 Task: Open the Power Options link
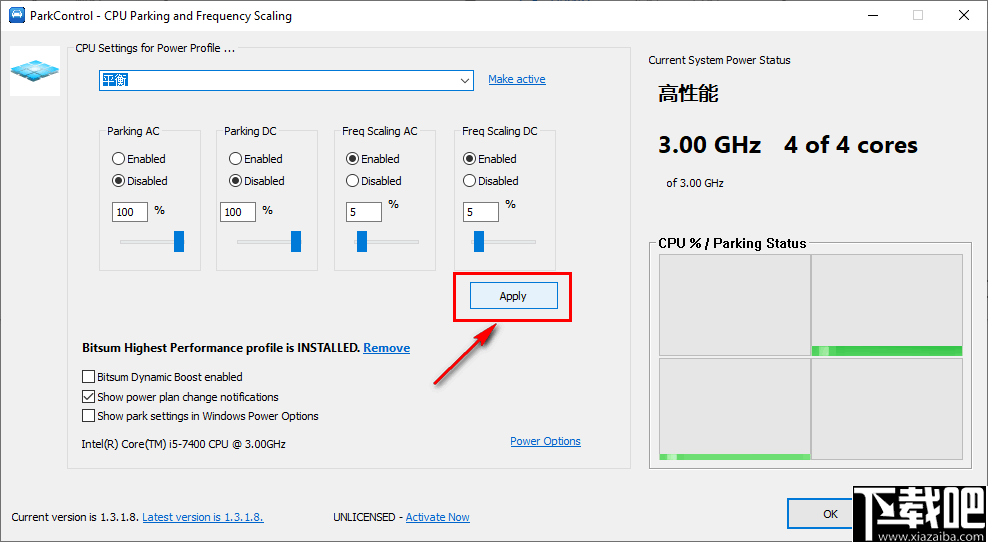click(545, 441)
